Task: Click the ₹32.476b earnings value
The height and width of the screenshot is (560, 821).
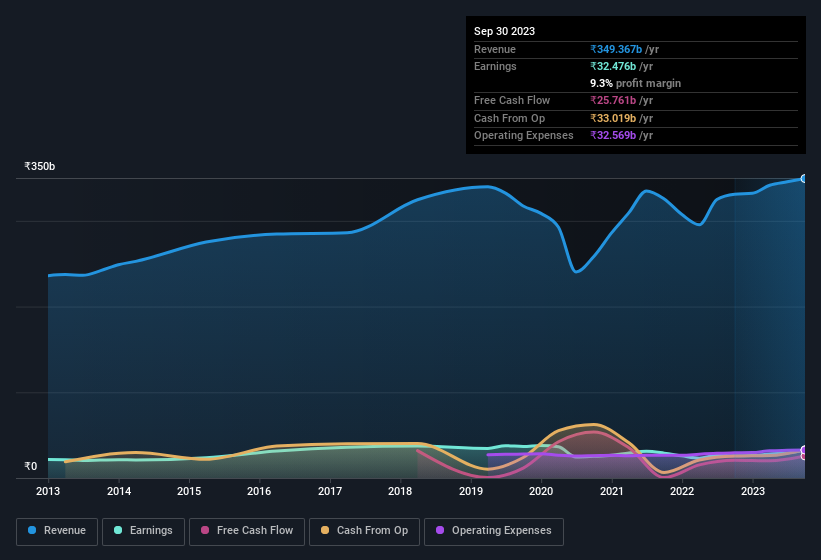Action: click(613, 66)
